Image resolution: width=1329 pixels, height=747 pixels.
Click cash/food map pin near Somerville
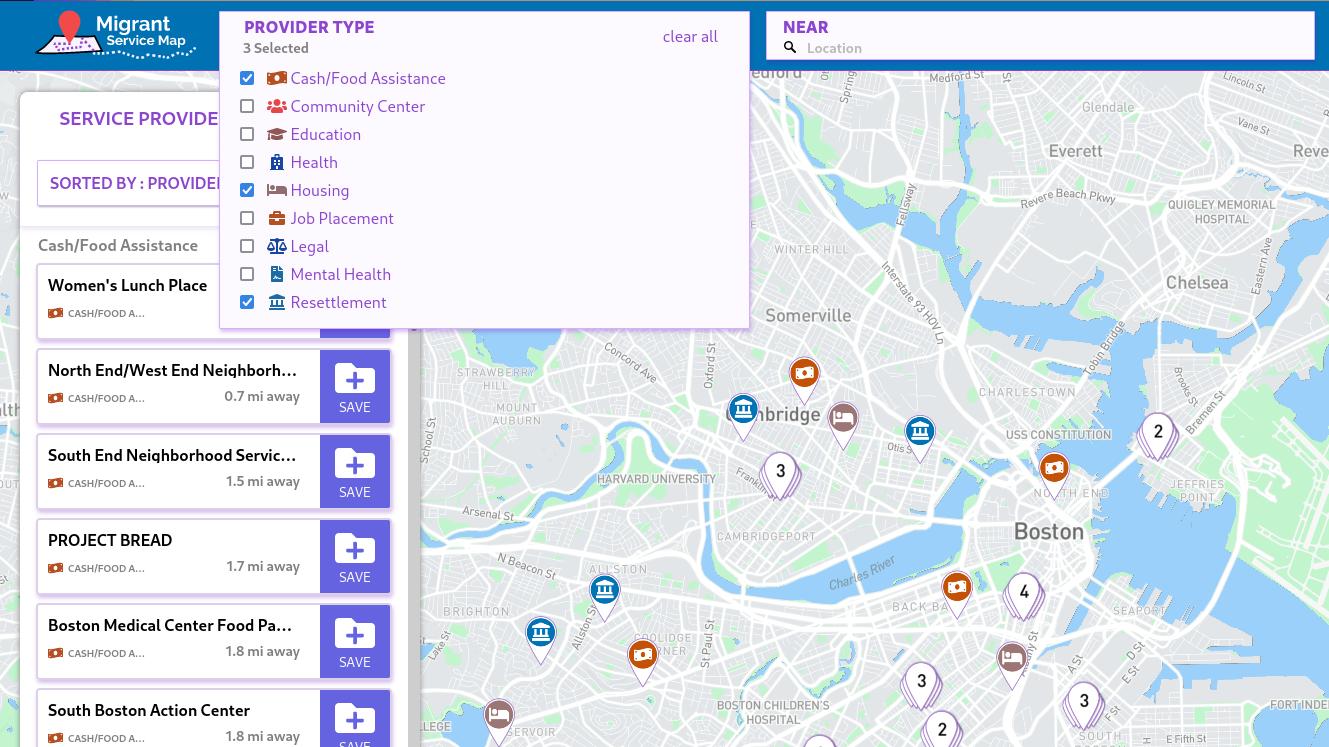tap(804, 378)
